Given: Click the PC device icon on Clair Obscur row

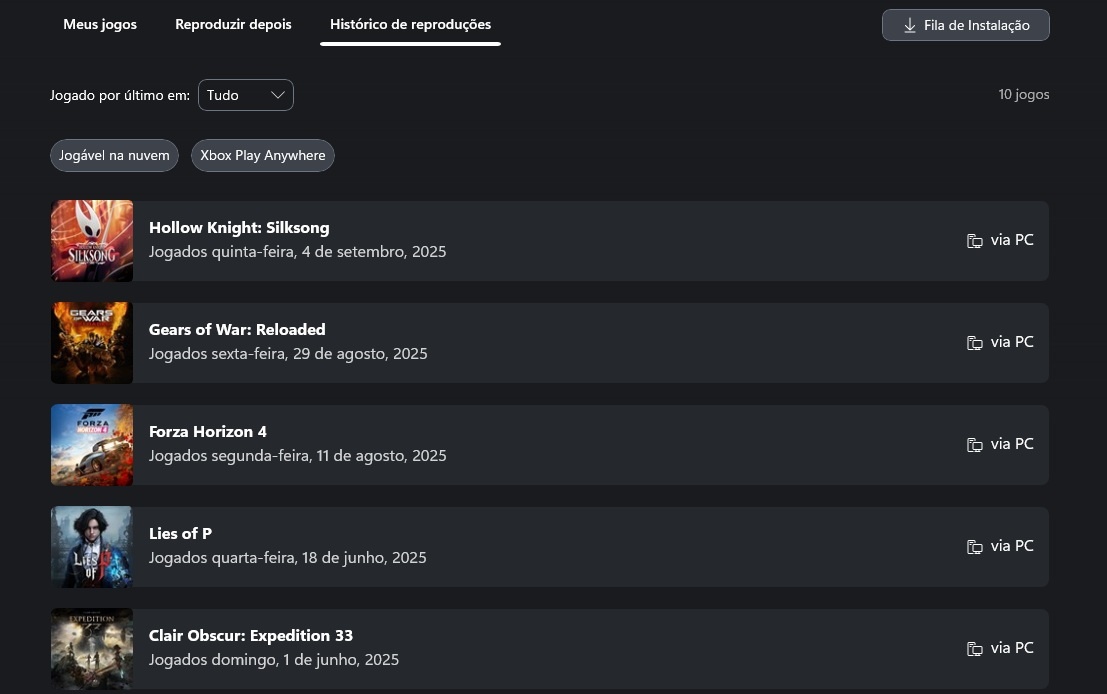Looking at the screenshot, I should (x=975, y=649).
